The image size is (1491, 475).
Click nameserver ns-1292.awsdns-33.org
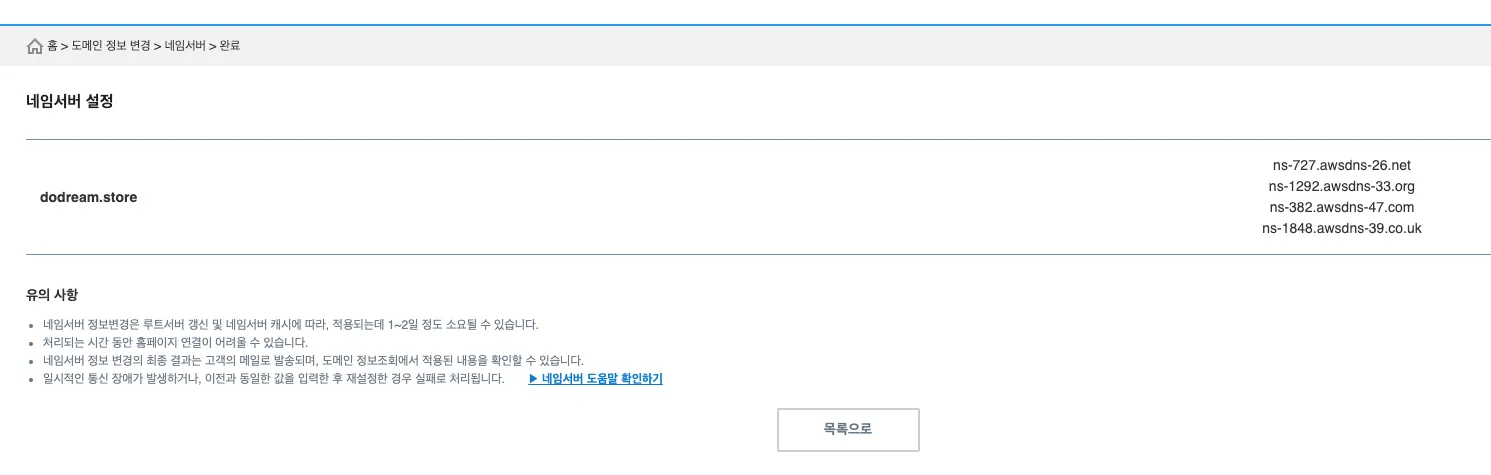(x=1341, y=186)
